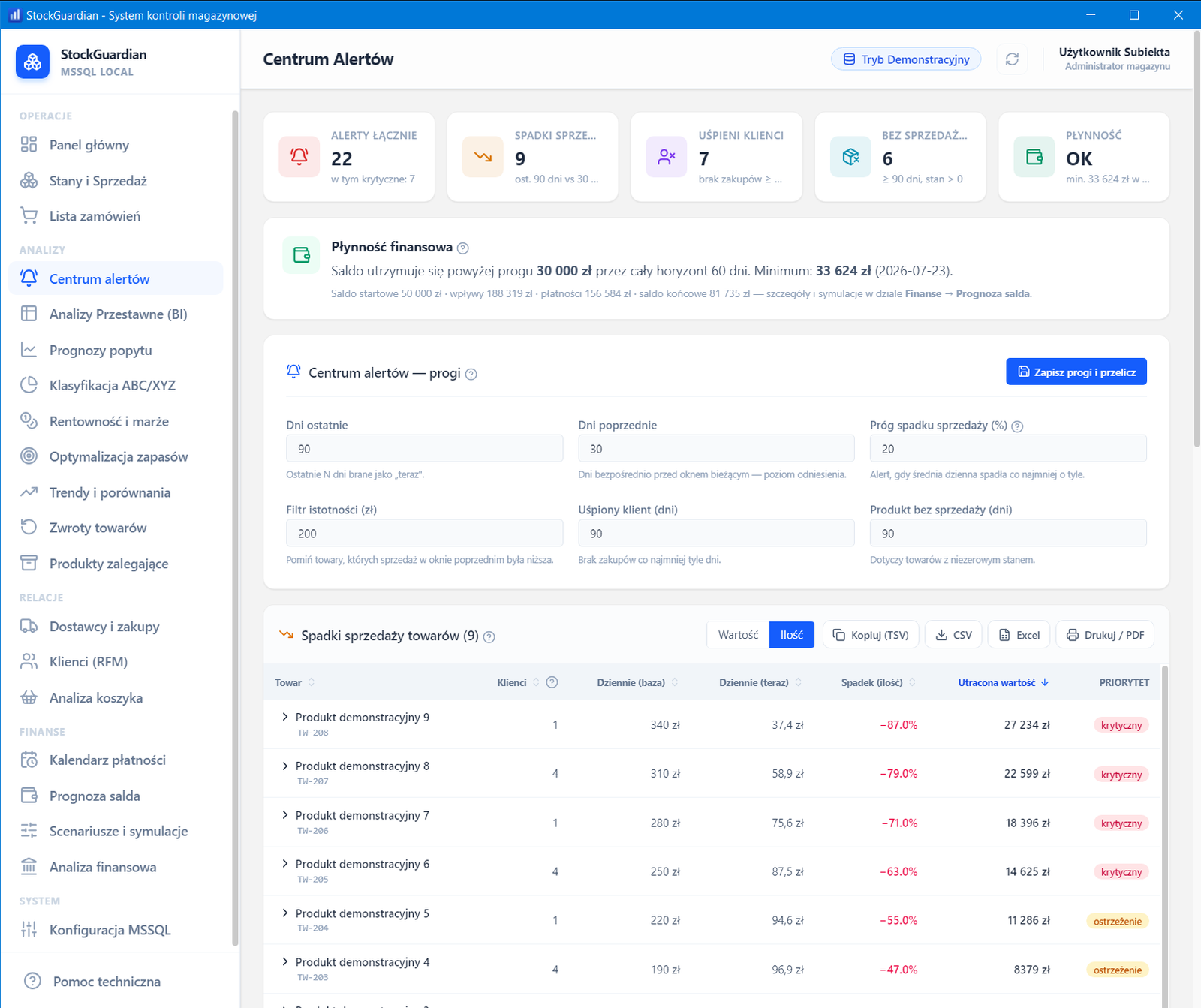
Task: Sort by Spadek (ilość) column
Action: point(878,682)
